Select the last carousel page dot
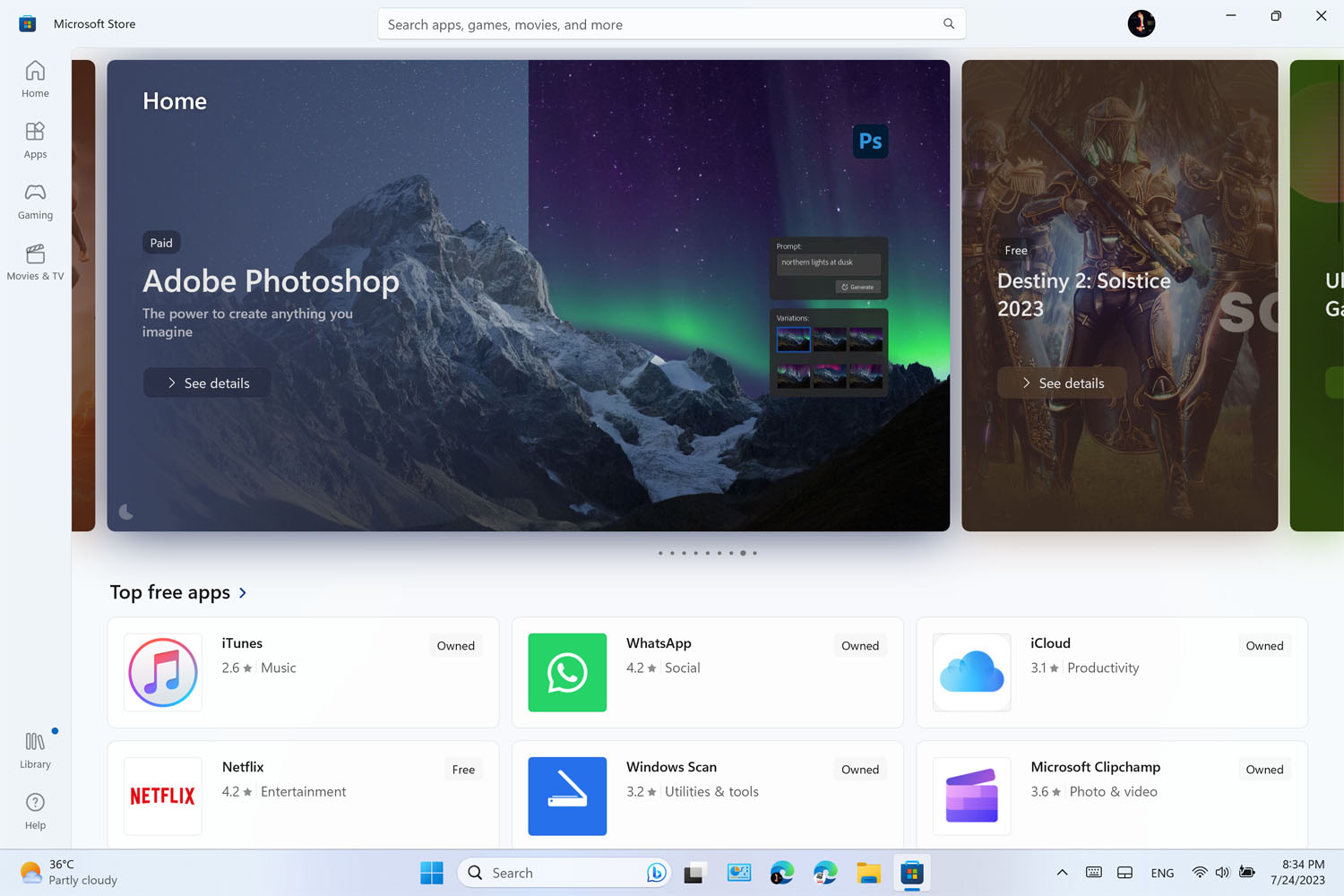This screenshot has width=1344, height=896. click(754, 553)
